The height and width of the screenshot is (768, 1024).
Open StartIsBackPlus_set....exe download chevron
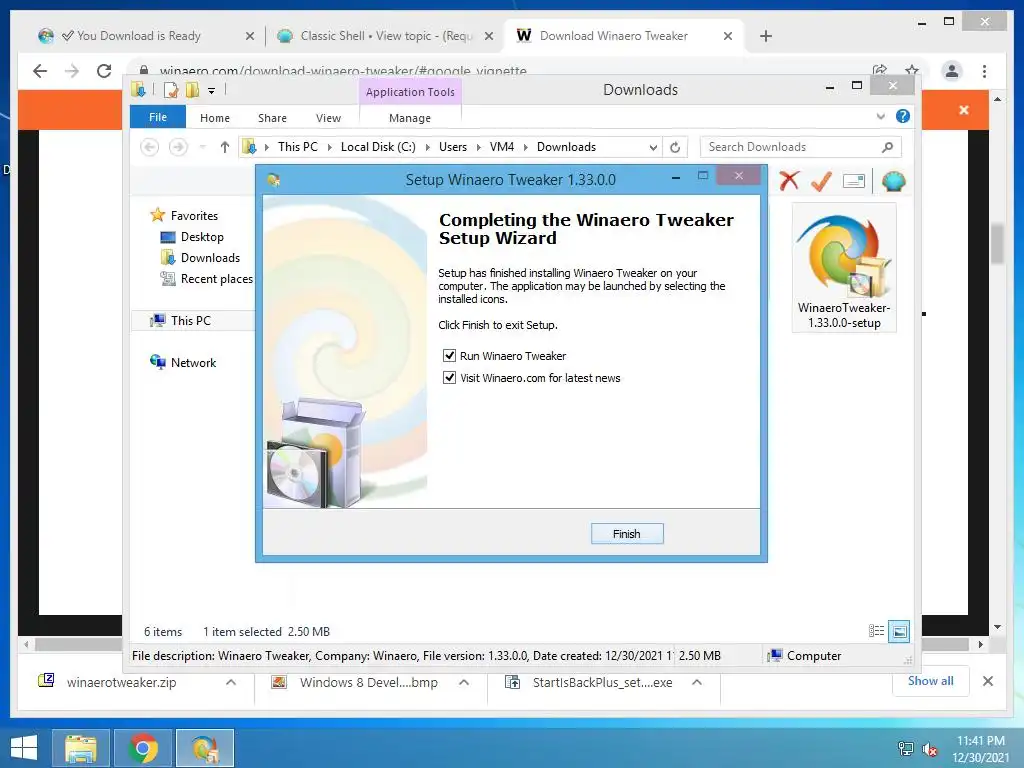click(697, 682)
